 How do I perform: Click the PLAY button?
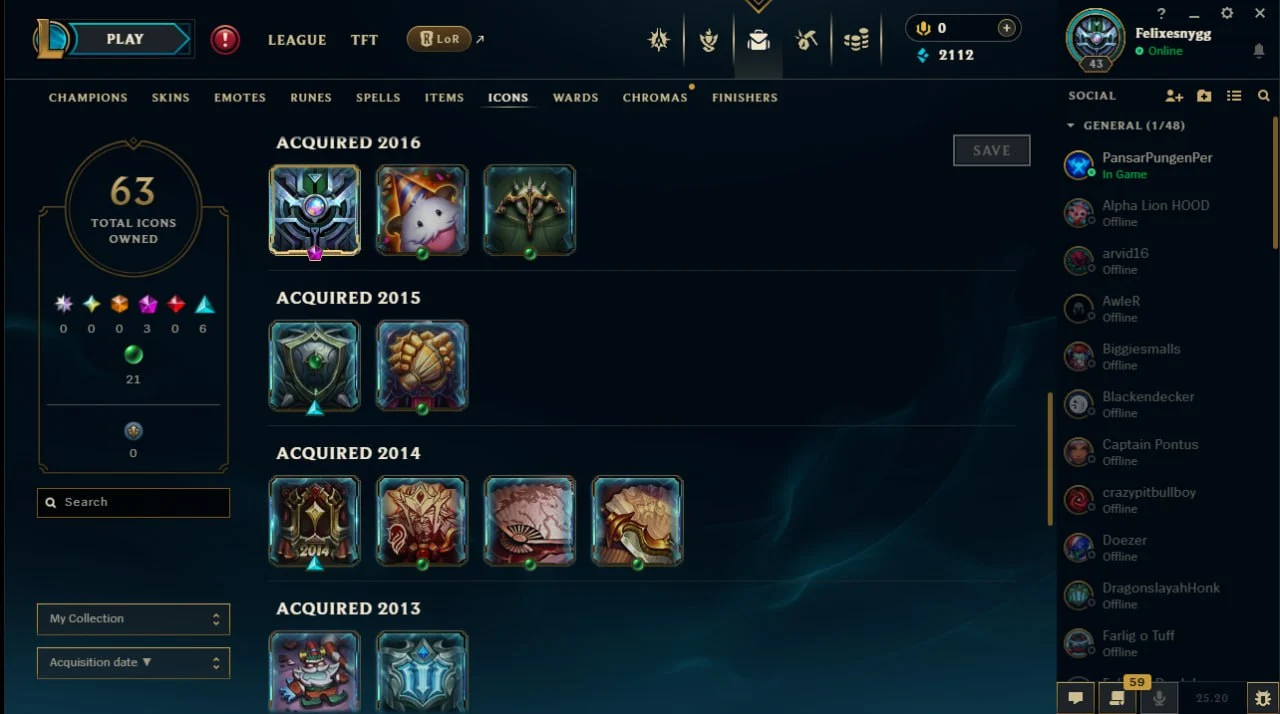pos(125,39)
